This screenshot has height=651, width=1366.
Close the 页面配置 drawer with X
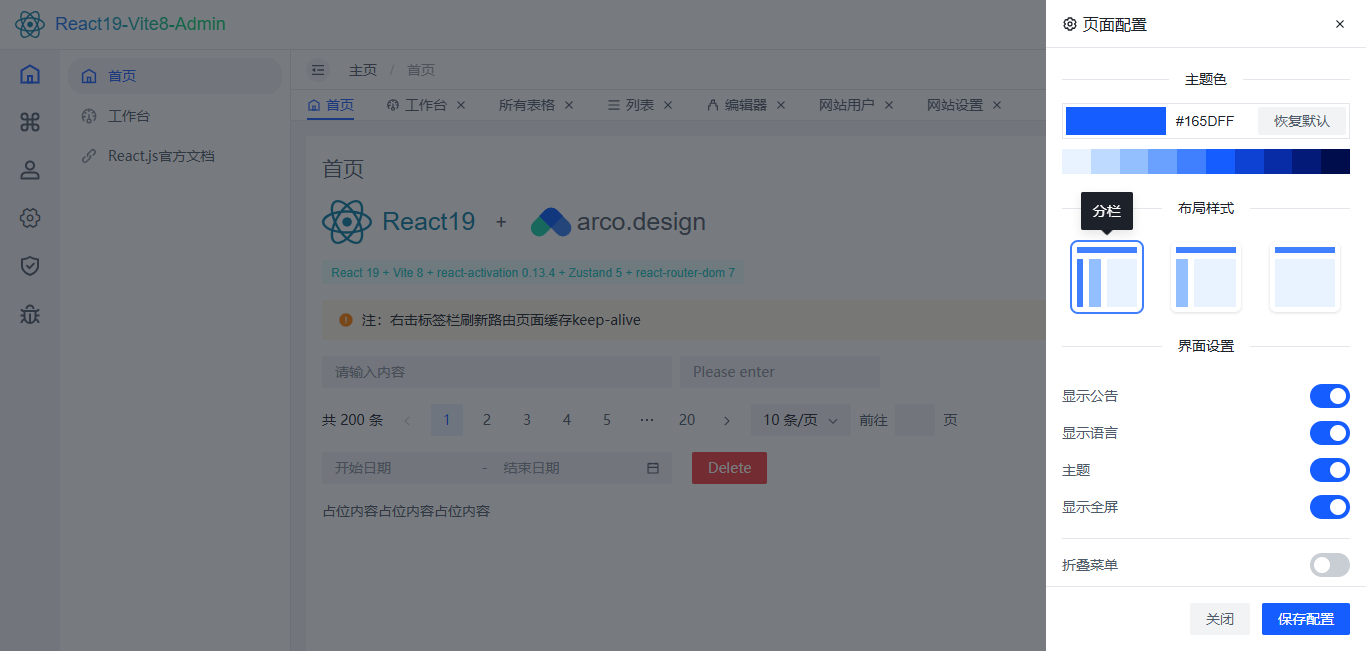(1340, 24)
